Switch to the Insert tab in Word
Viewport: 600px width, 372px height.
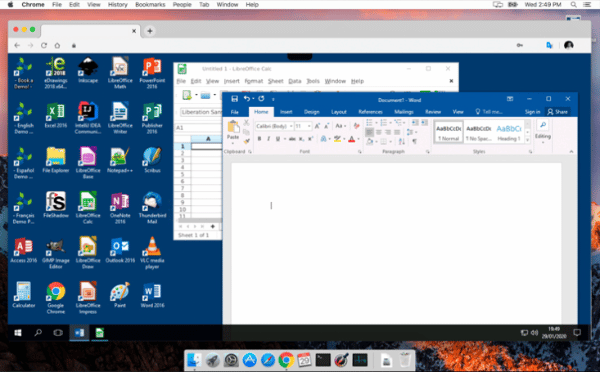tap(286, 112)
